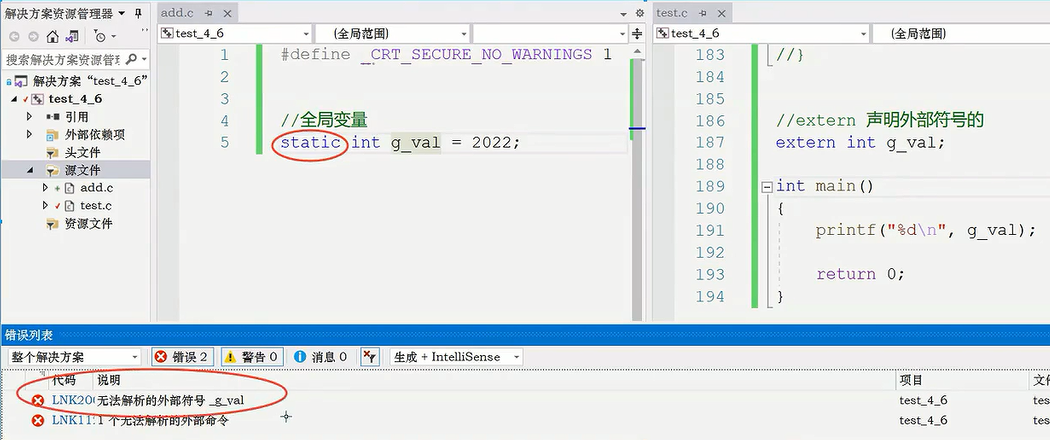Open test_4_6 project dropdown in add.c pane
The width and height of the screenshot is (1050, 440).
(x=235, y=33)
